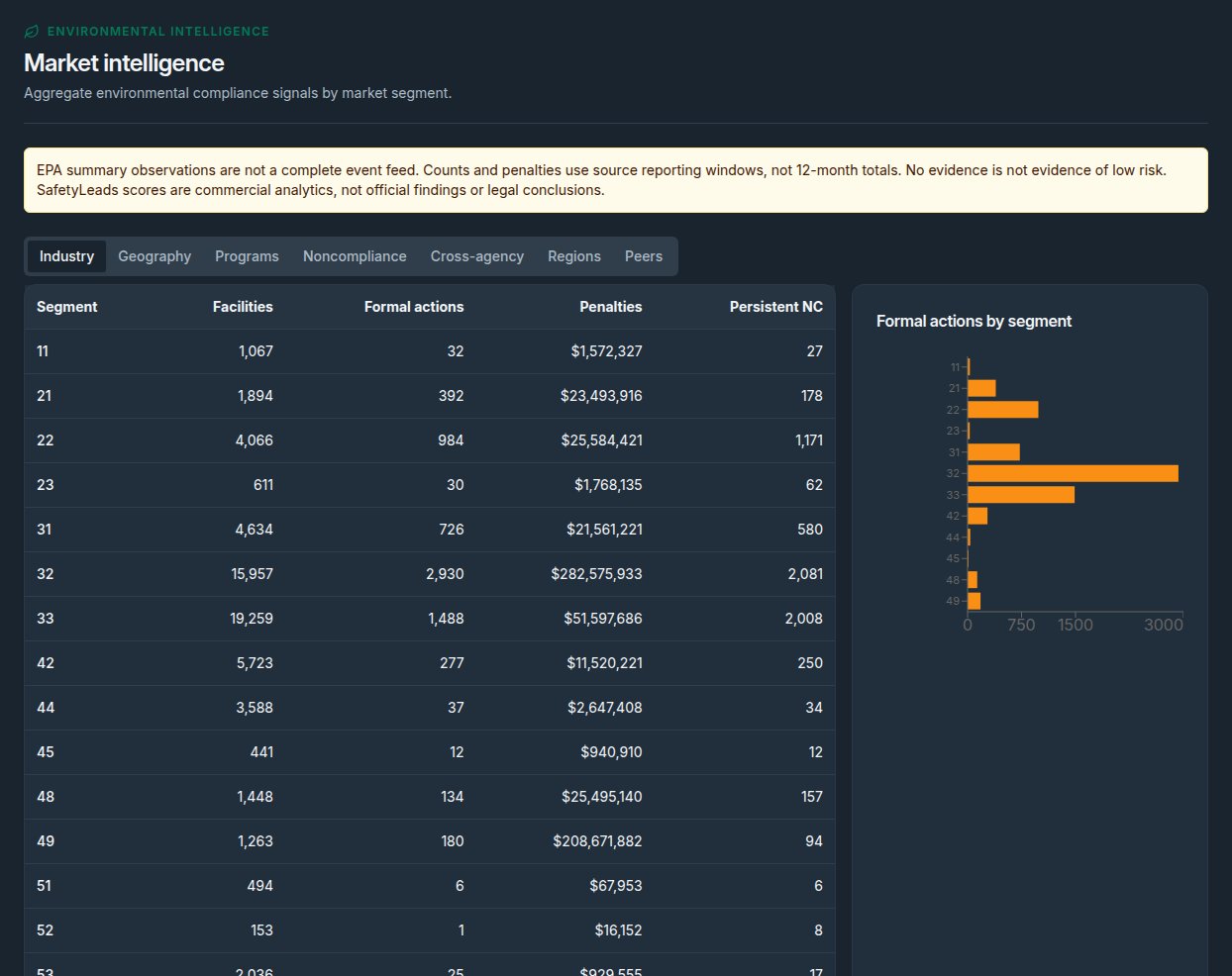The image size is (1232, 976).
Task: Click the 984 formal actions value
Action: (451, 440)
